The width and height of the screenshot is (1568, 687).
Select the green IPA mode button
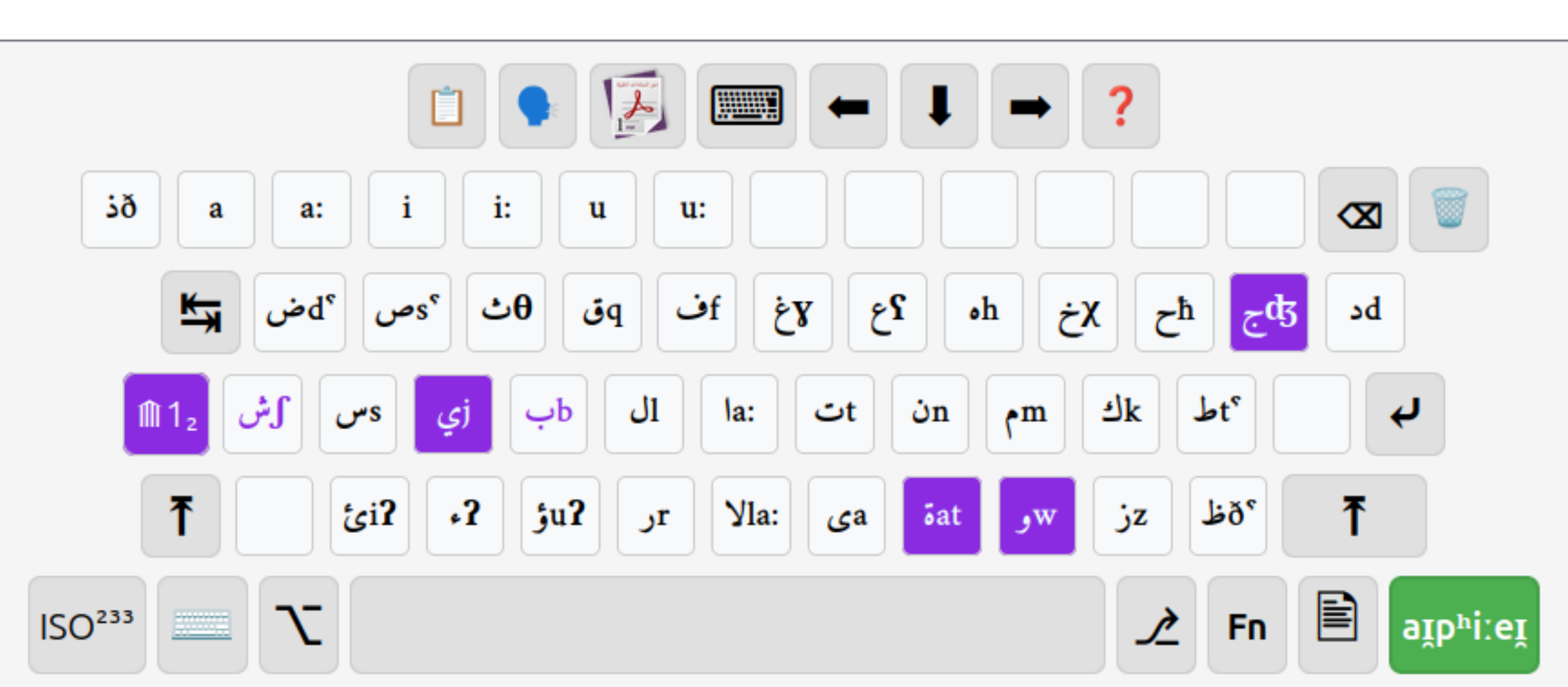(x=1463, y=625)
